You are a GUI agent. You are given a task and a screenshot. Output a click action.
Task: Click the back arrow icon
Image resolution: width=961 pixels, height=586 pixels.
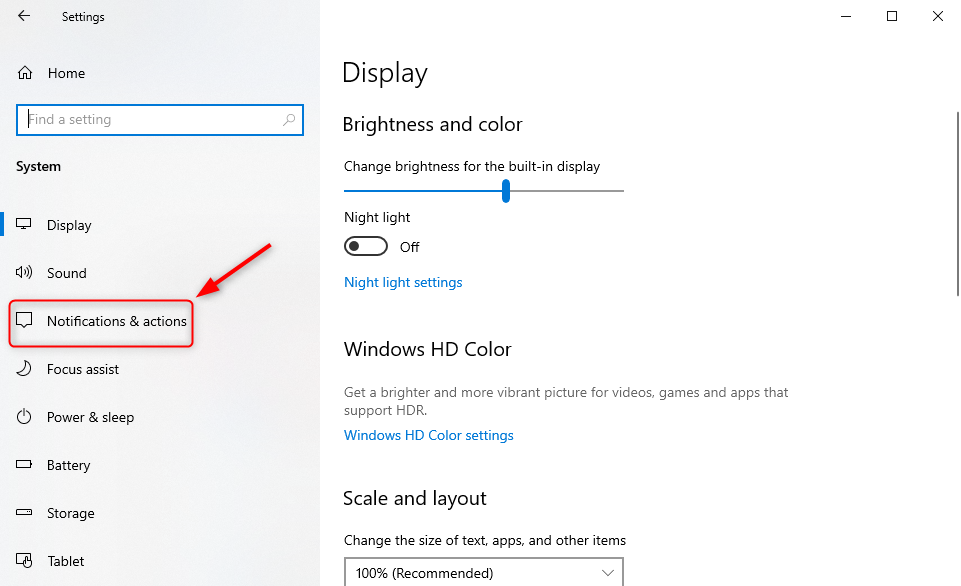[x=24, y=16]
